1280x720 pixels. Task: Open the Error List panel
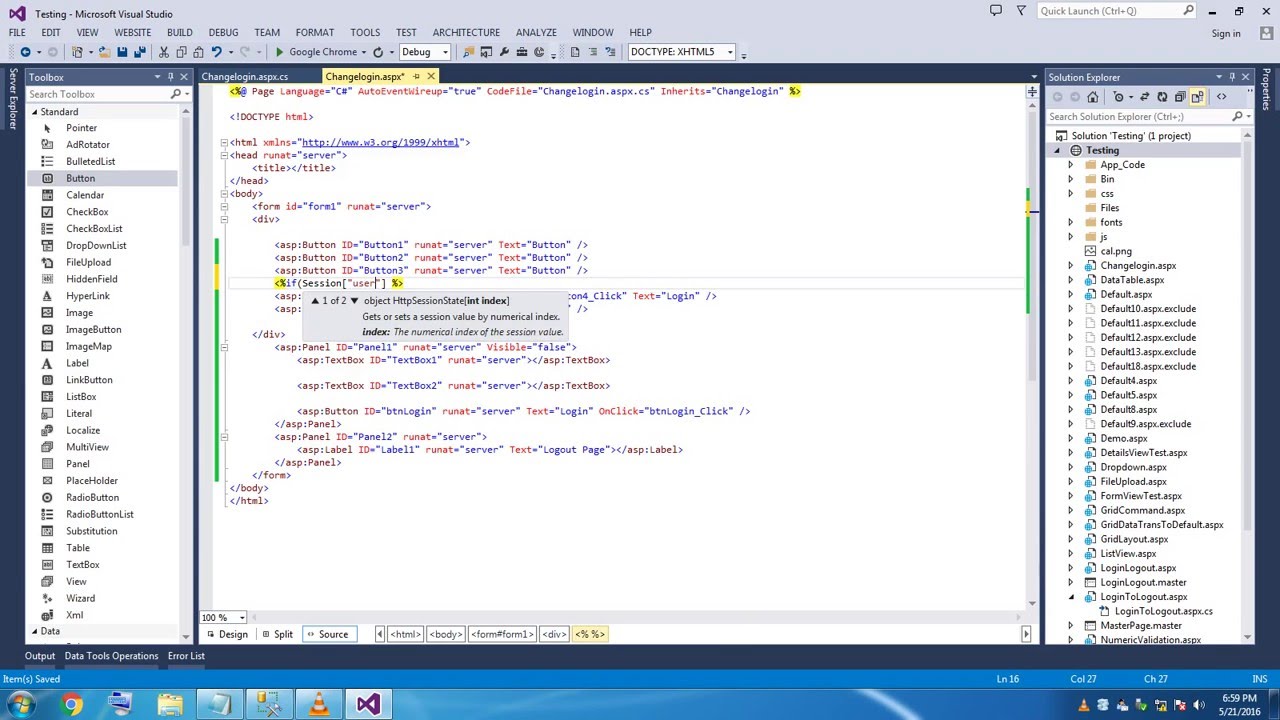(x=186, y=656)
